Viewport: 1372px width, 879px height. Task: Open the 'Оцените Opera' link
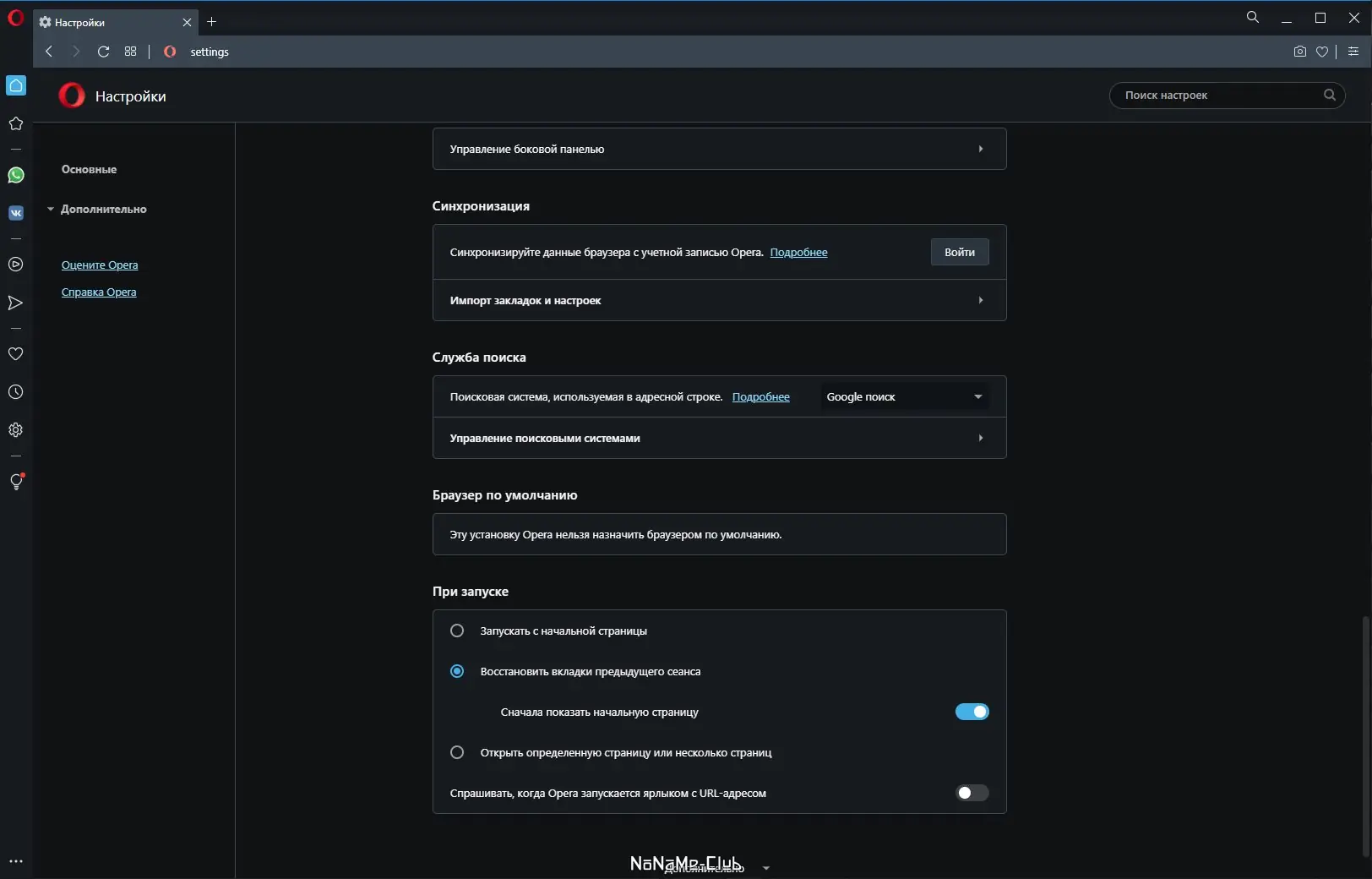100,265
